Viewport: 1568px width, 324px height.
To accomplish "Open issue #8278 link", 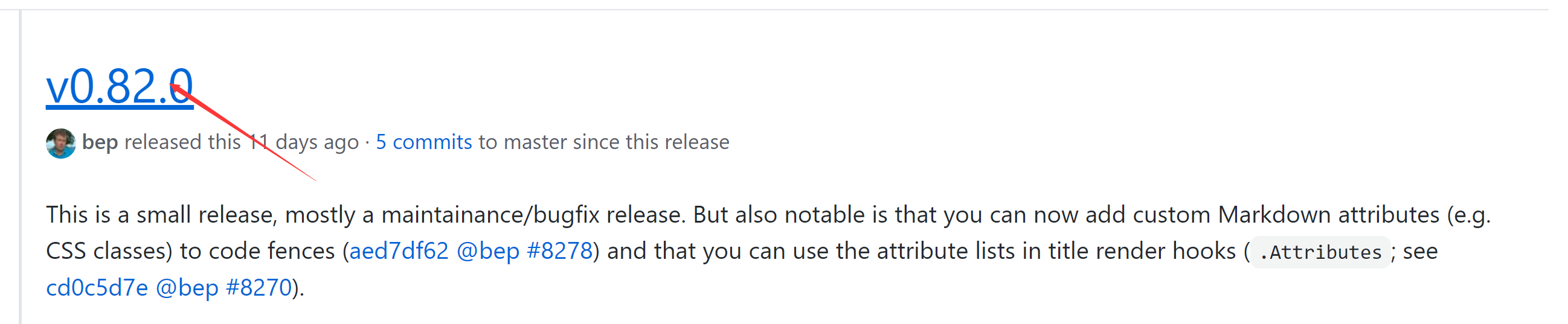I will click(559, 250).
